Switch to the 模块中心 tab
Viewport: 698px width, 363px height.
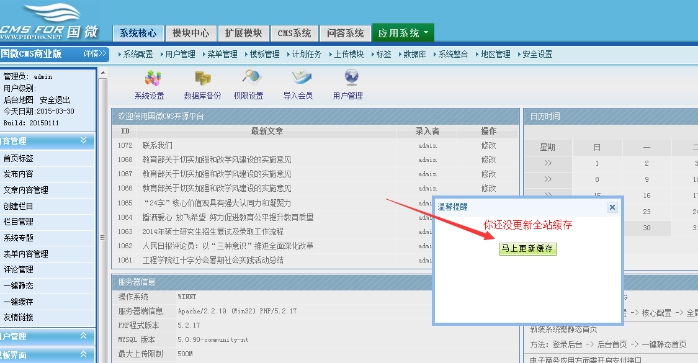[x=191, y=33]
